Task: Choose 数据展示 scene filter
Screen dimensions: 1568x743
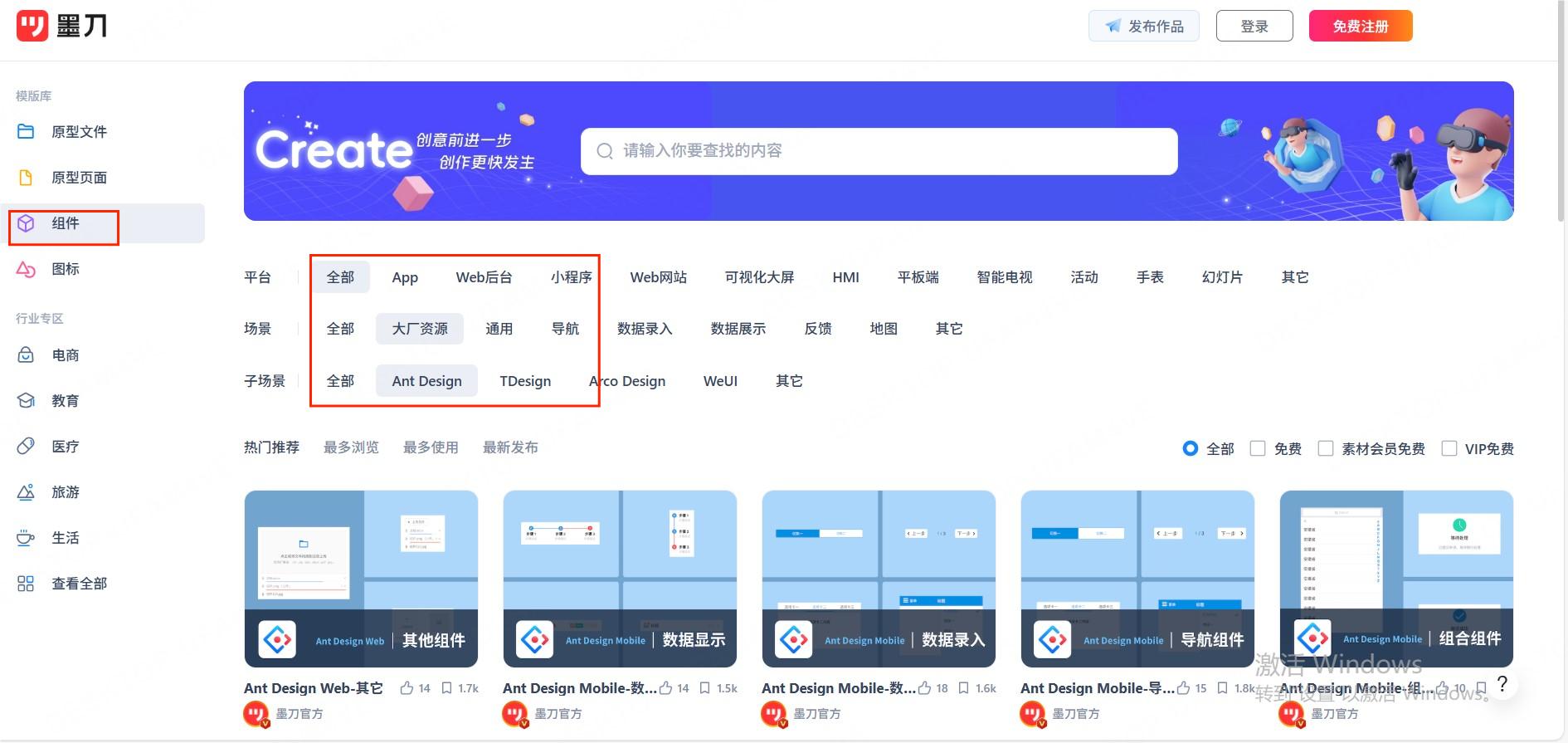Action: click(x=738, y=329)
